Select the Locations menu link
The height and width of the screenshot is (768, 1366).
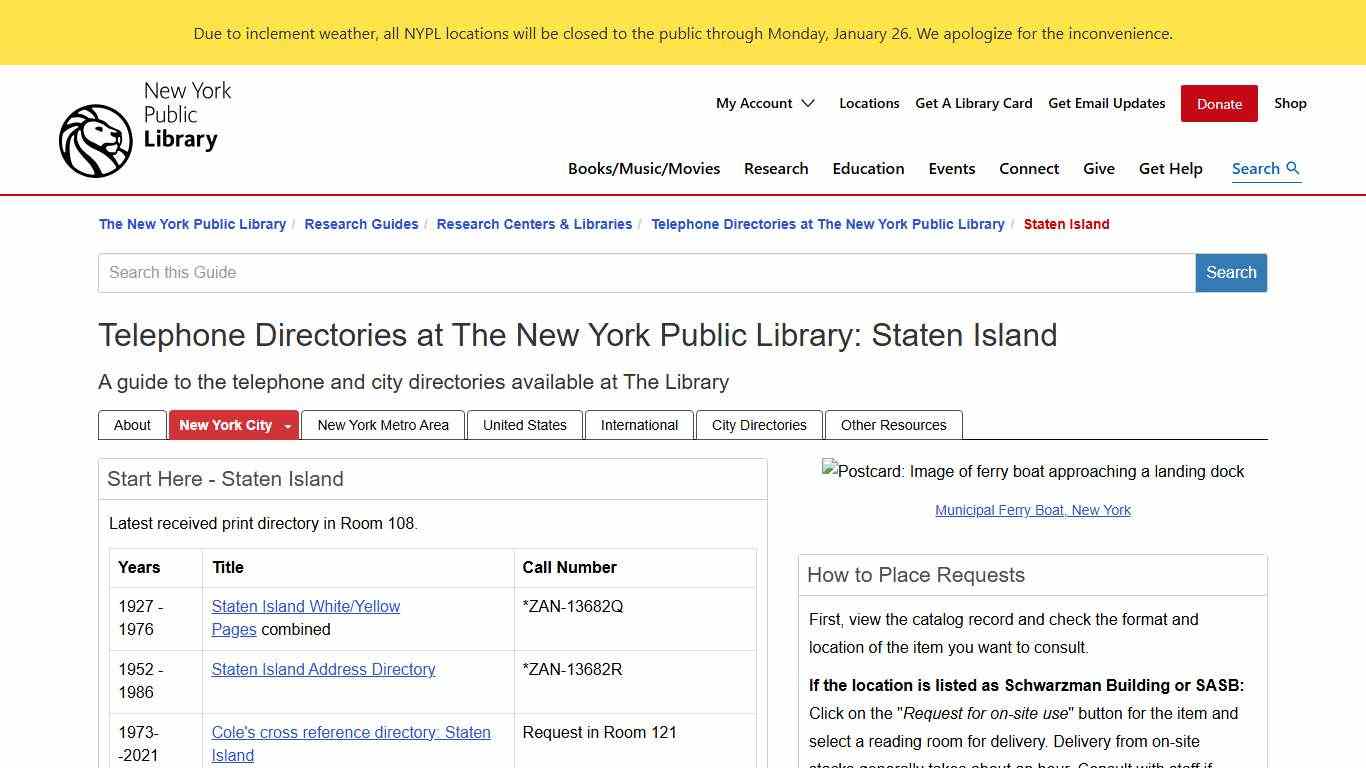[x=868, y=103]
